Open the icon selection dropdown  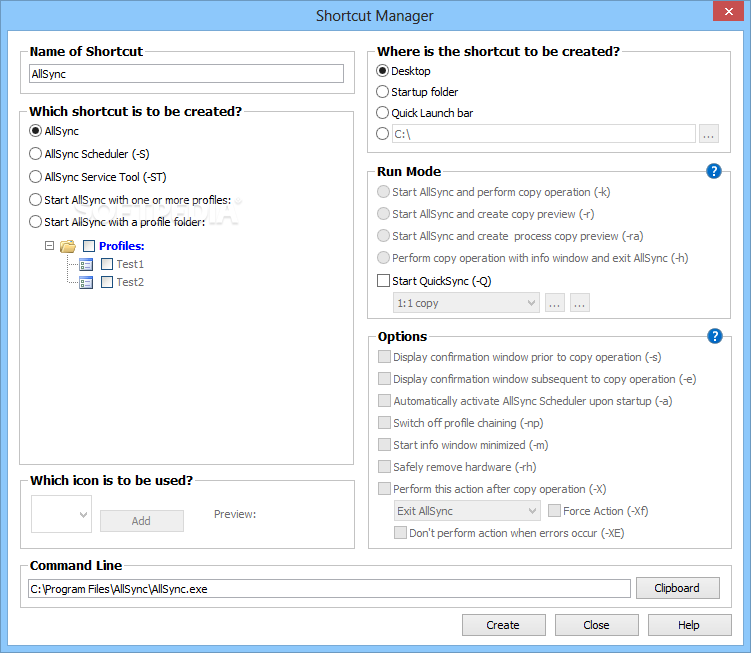point(61,515)
